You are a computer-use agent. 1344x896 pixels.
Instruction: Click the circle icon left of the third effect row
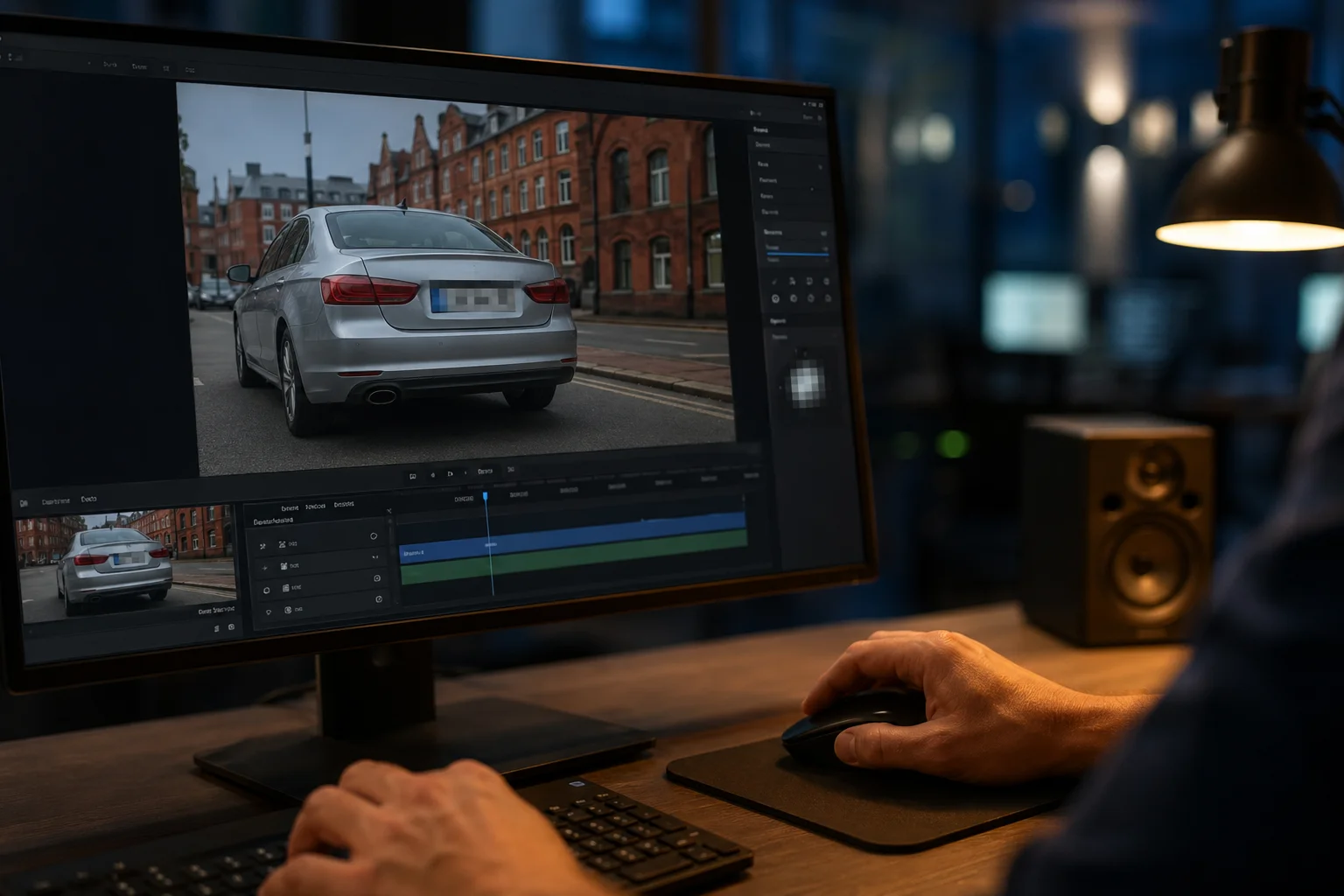pos(266,591)
